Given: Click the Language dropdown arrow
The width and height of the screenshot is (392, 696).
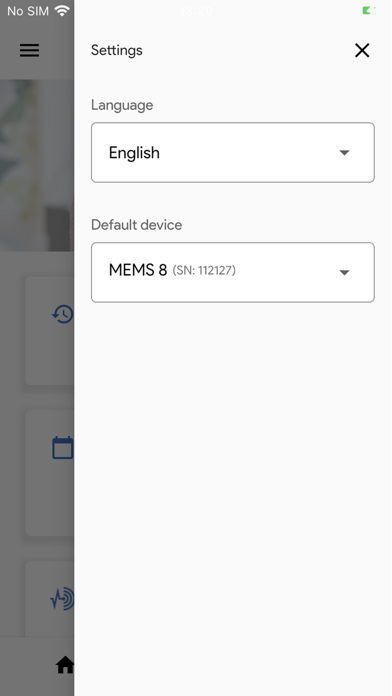Looking at the screenshot, I should 344,153.
